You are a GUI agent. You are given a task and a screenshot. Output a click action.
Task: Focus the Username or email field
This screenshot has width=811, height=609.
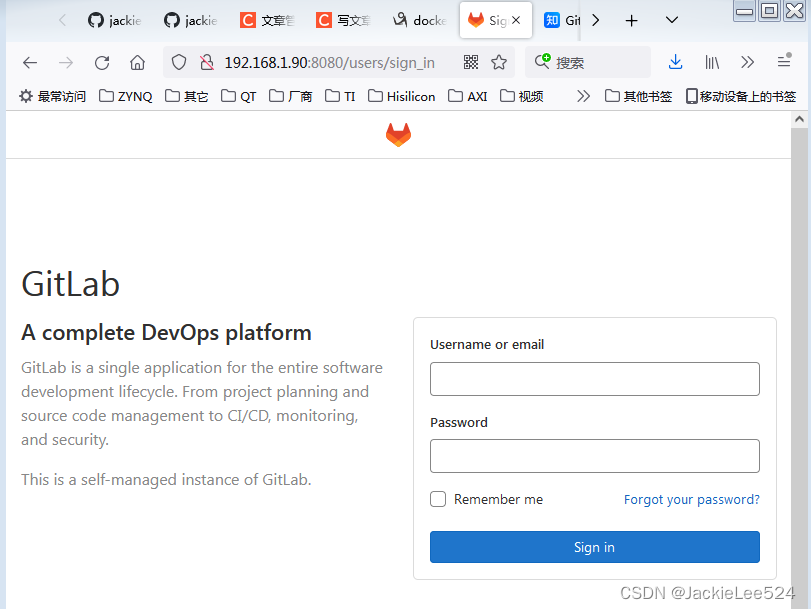click(x=595, y=379)
